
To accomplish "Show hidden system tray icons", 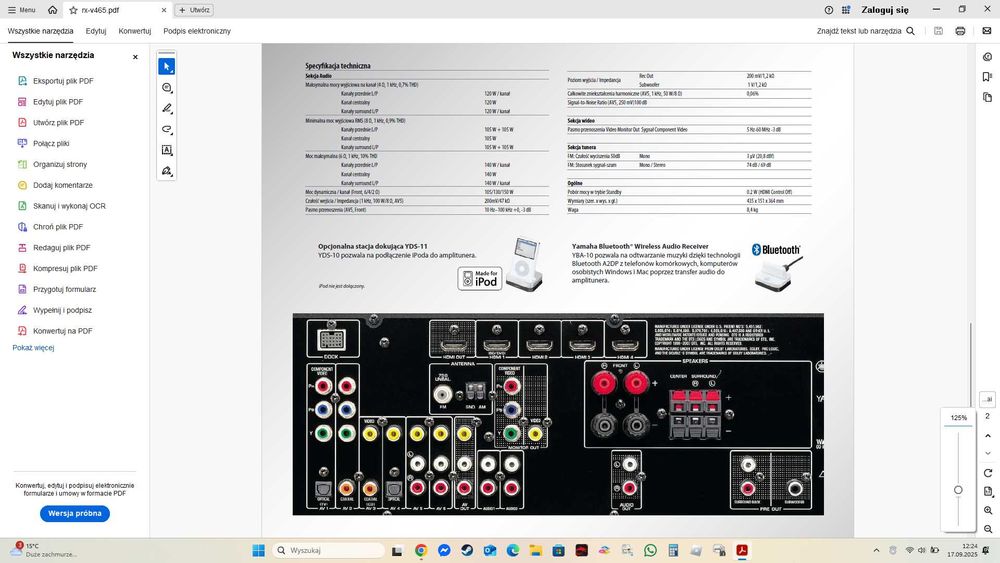I will coord(876,550).
